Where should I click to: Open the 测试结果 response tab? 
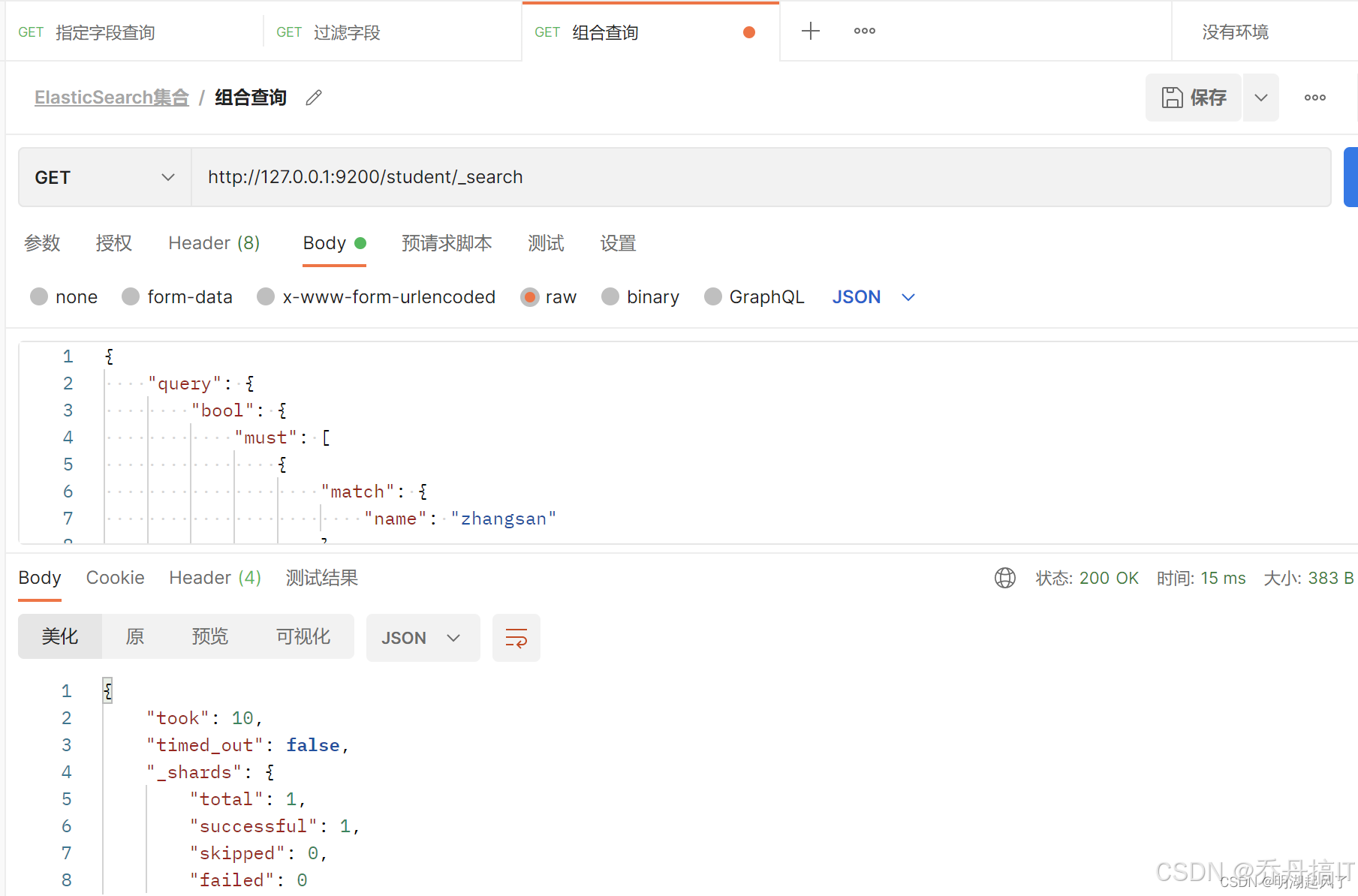tap(321, 578)
